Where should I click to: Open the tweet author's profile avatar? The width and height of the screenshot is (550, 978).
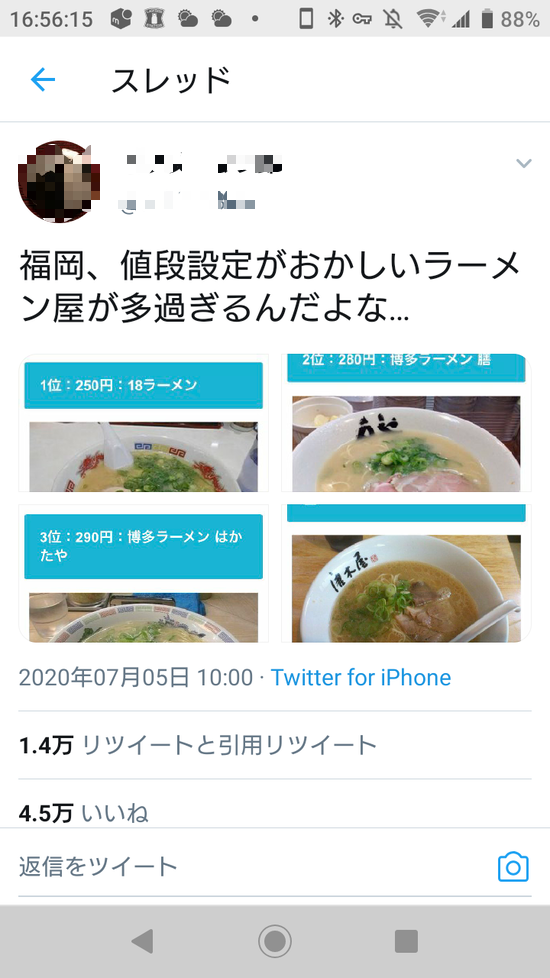tap(59, 182)
